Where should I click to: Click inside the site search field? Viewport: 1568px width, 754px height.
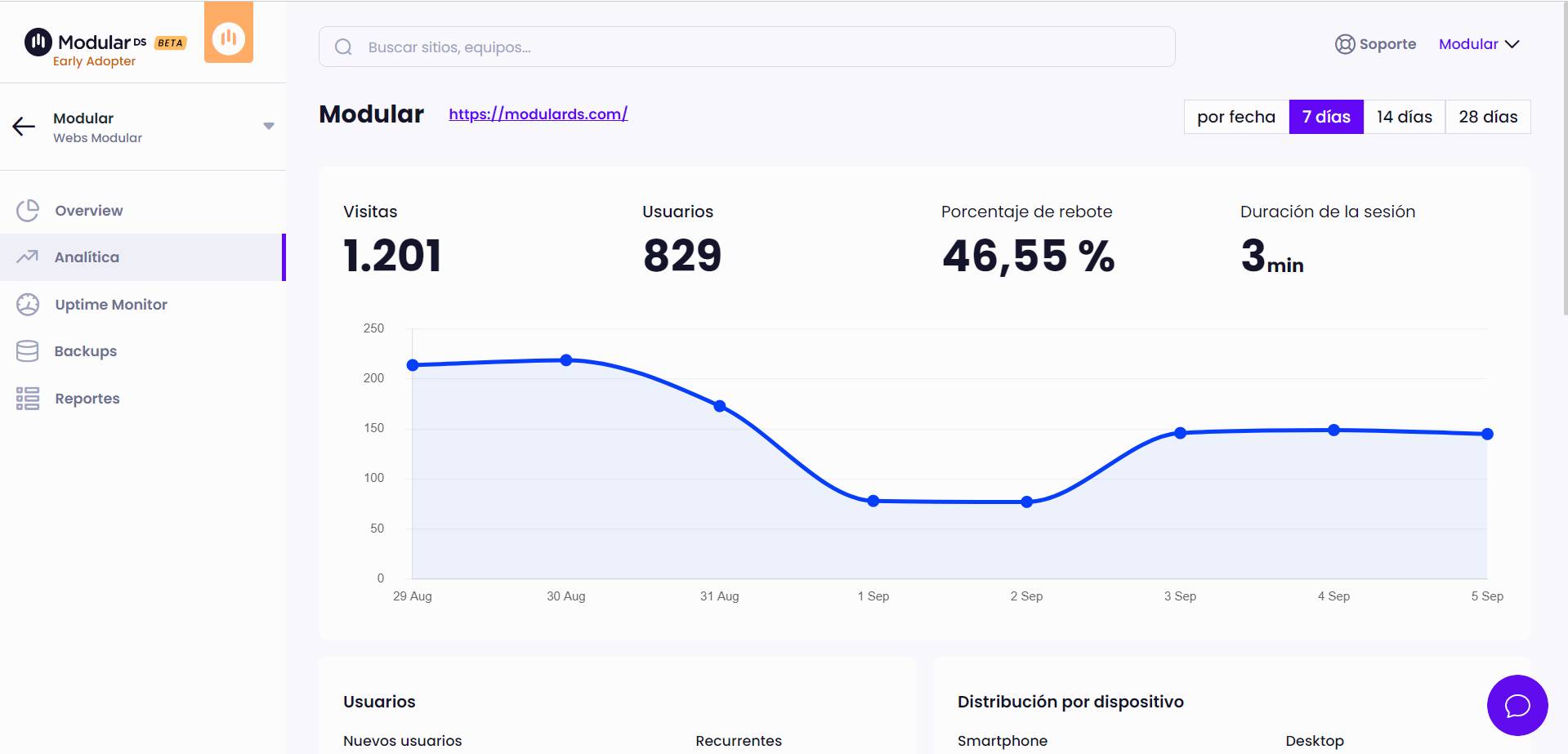coord(735,47)
